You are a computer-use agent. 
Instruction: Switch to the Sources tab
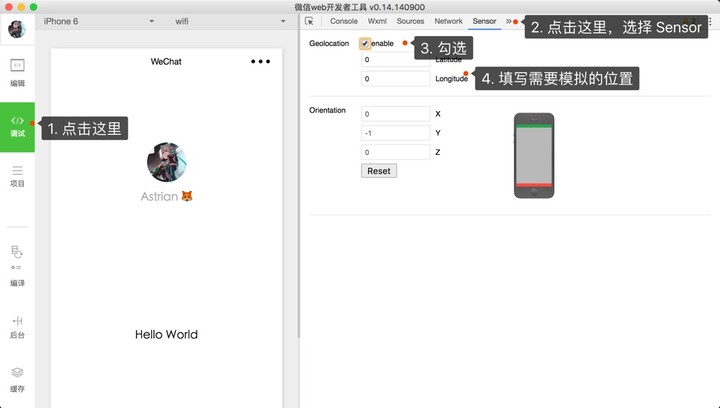(410, 21)
